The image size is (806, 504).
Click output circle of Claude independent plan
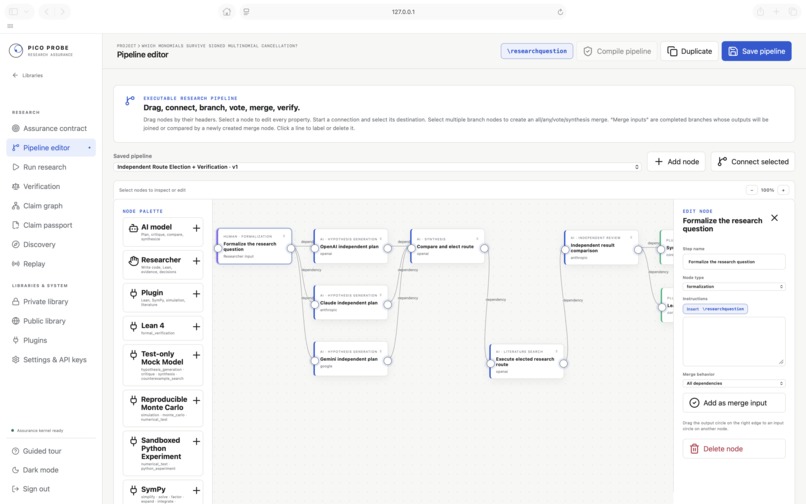(388, 304)
